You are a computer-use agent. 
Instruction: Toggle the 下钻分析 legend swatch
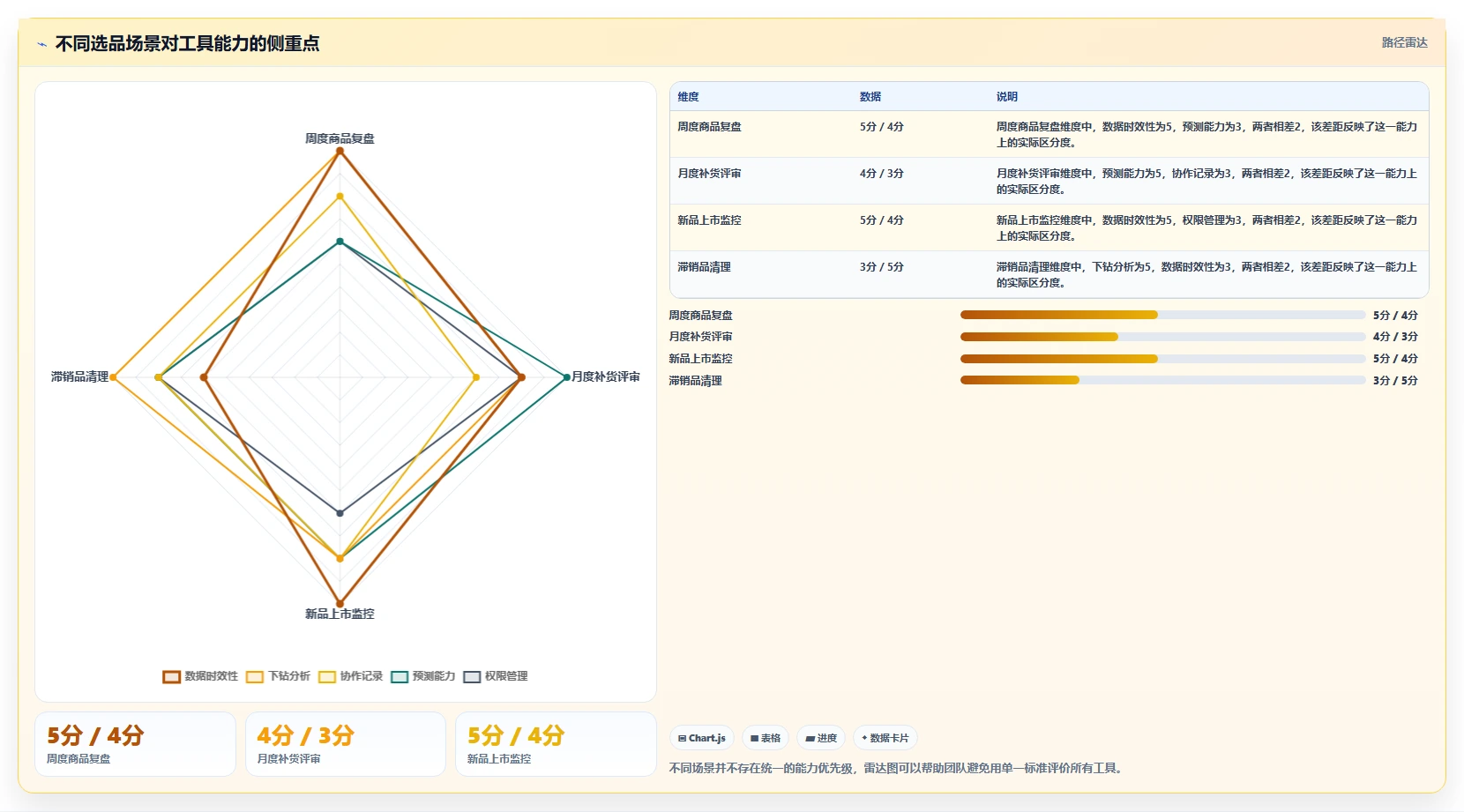click(255, 677)
